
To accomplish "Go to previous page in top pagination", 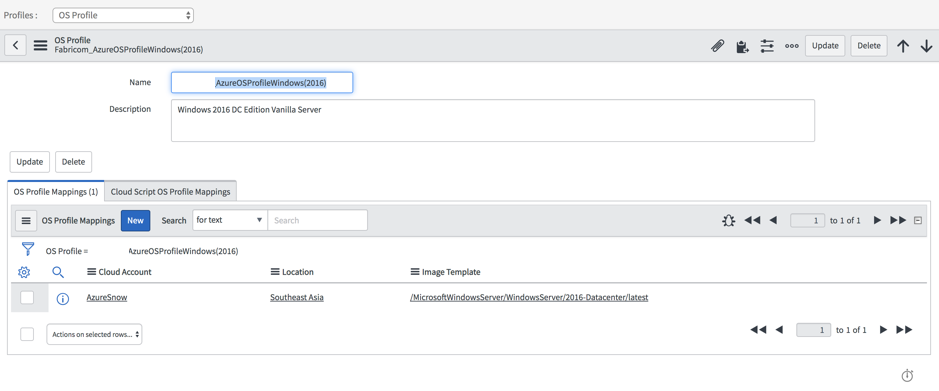I will click(773, 220).
